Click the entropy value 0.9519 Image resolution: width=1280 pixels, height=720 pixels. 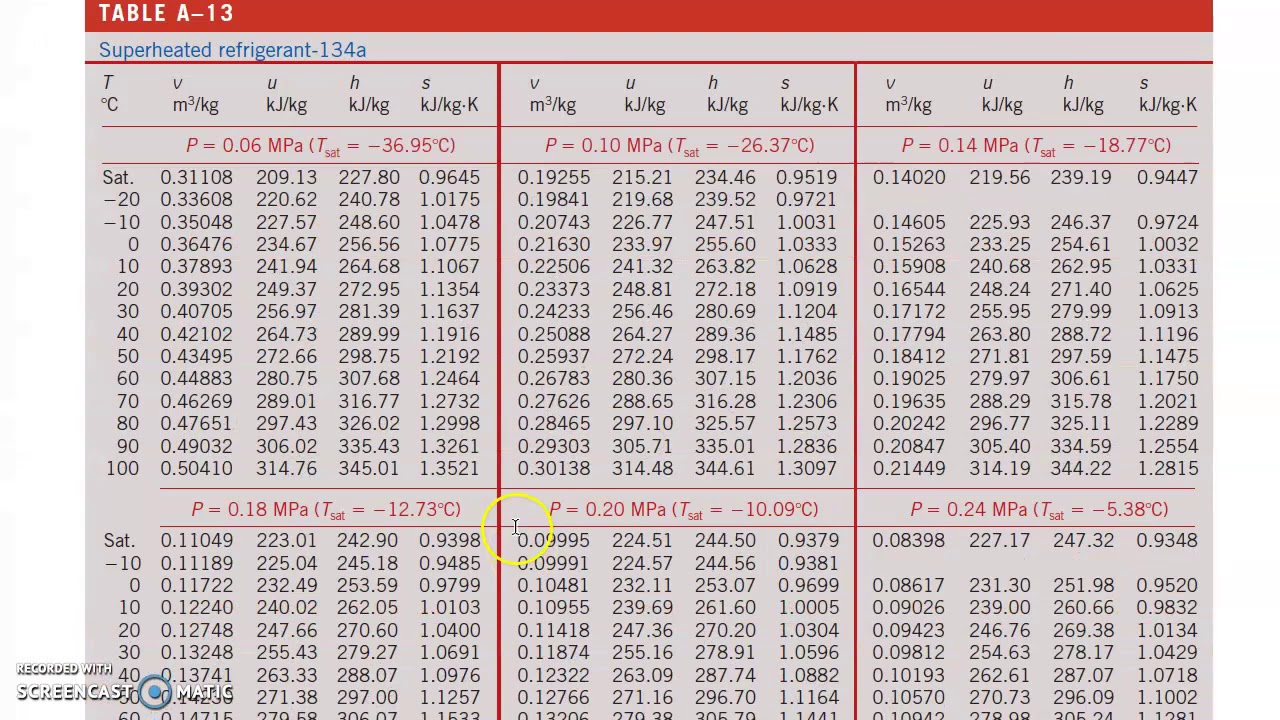(806, 178)
